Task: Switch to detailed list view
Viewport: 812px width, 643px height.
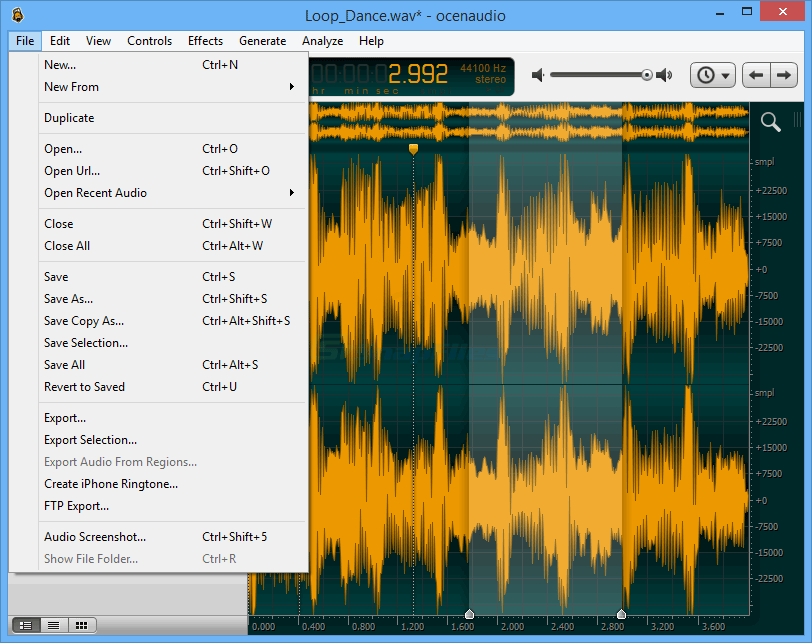Action: [x=26, y=625]
